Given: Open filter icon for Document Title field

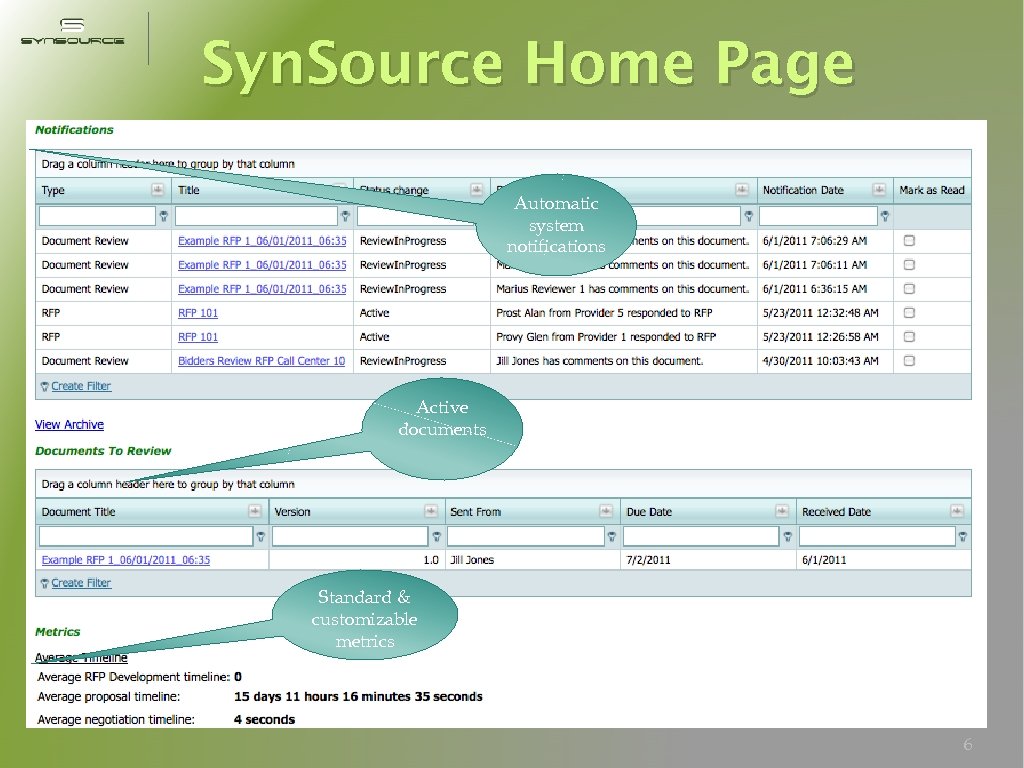Looking at the screenshot, I should click(261, 536).
